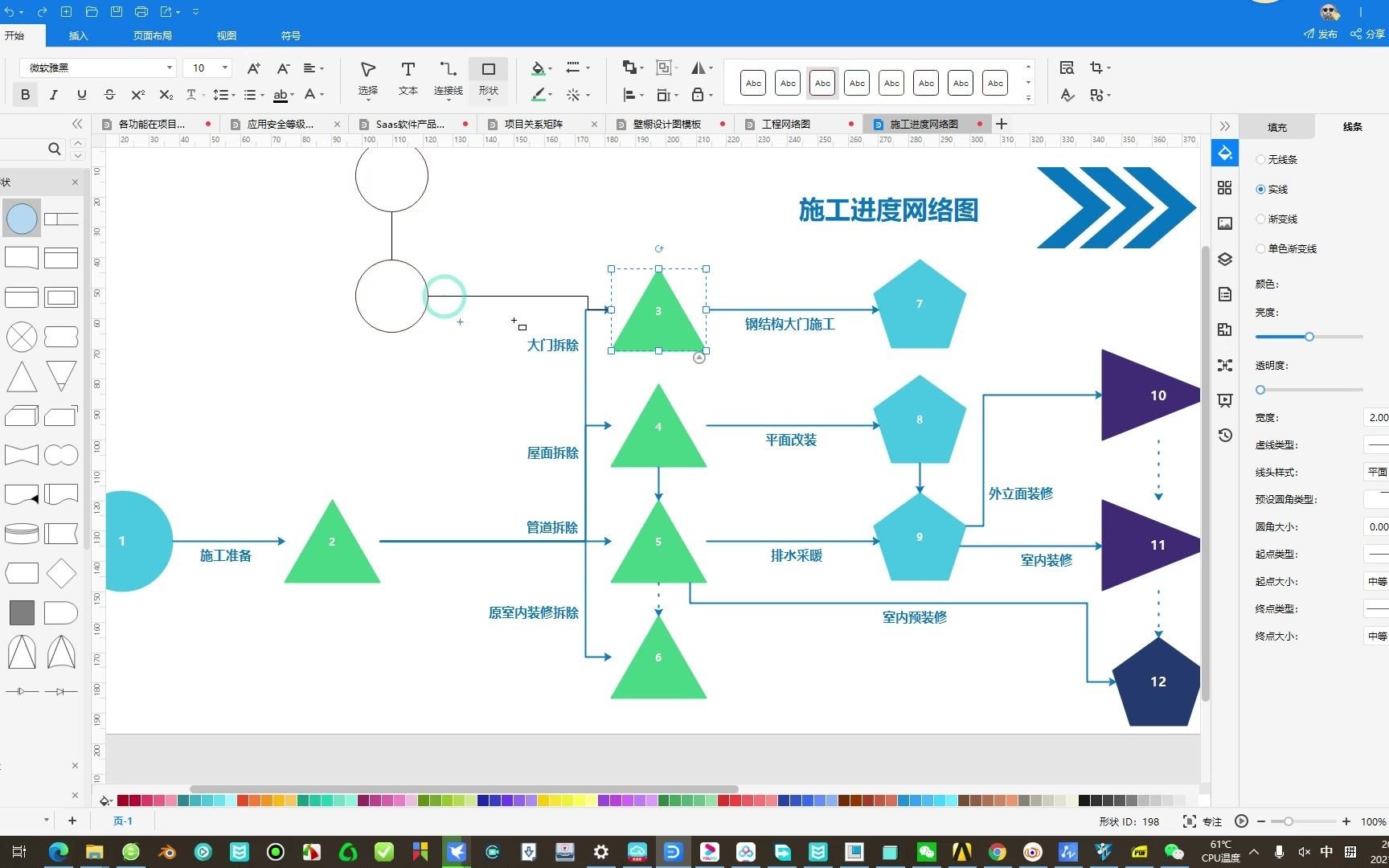The height and width of the screenshot is (868, 1389).
Task: Adjust the 亮度 brightness slider
Action: click(1309, 337)
